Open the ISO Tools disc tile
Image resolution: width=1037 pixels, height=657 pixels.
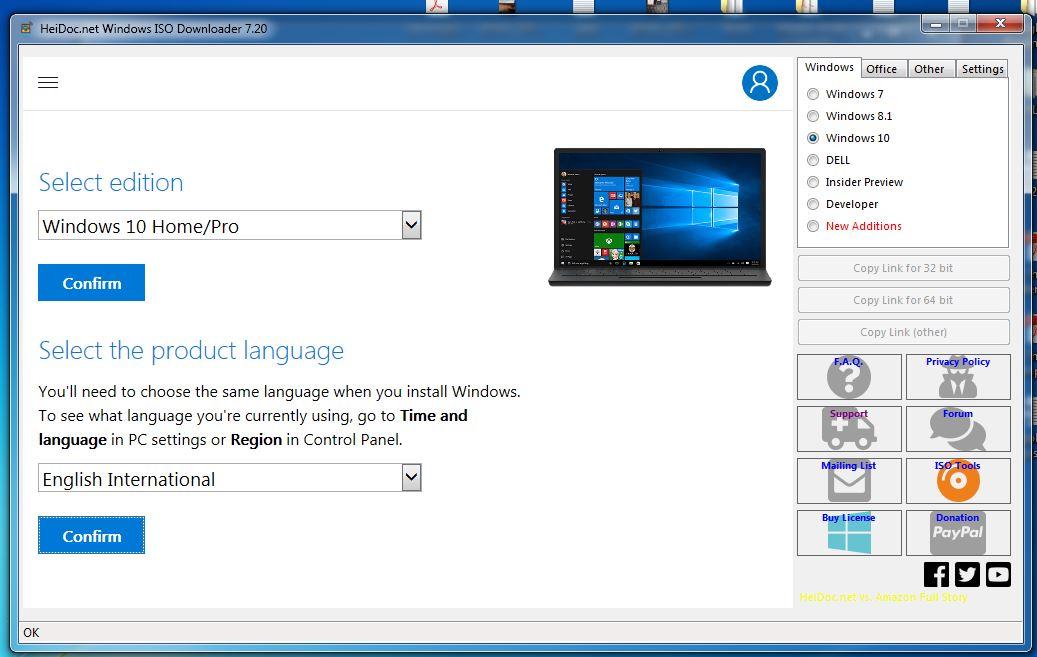958,480
